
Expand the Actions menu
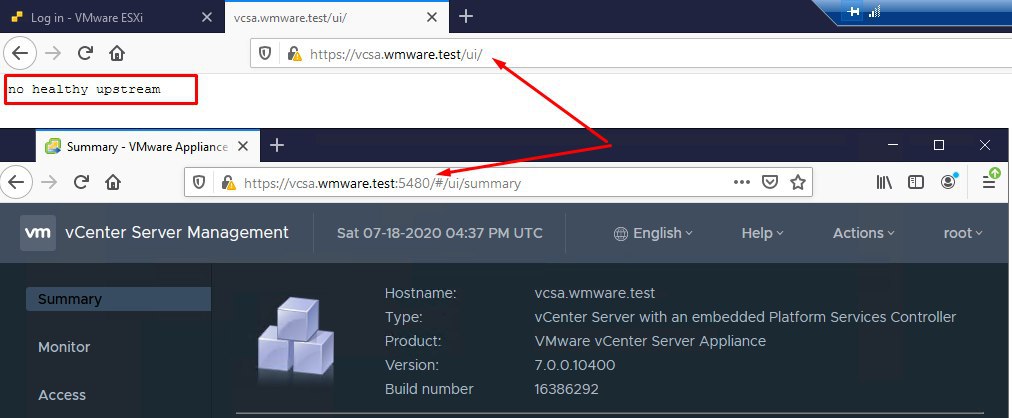click(x=864, y=233)
